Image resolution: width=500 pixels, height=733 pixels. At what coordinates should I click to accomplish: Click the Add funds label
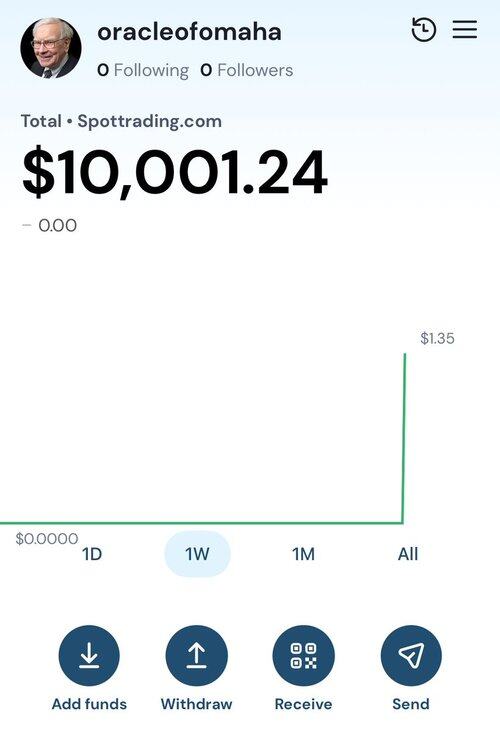click(89, 704)
